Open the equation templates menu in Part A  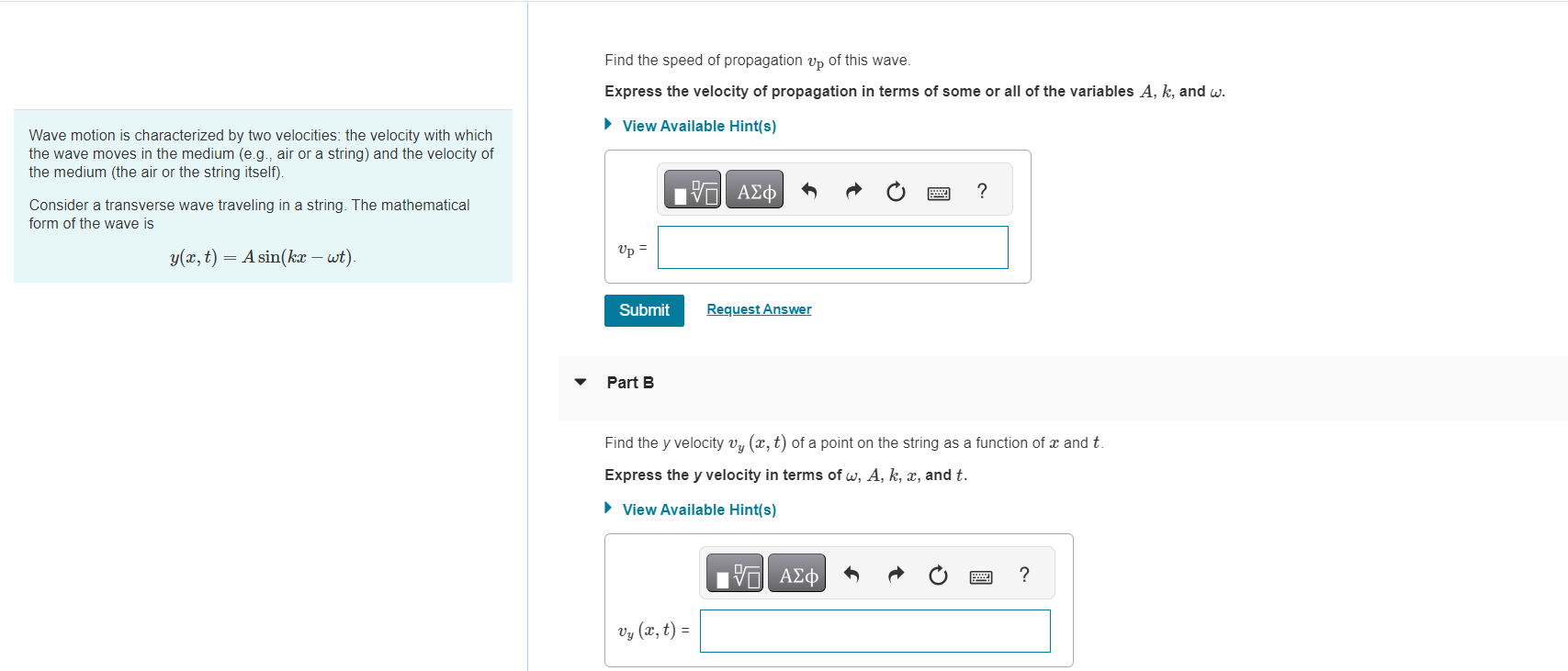[692, 189]
